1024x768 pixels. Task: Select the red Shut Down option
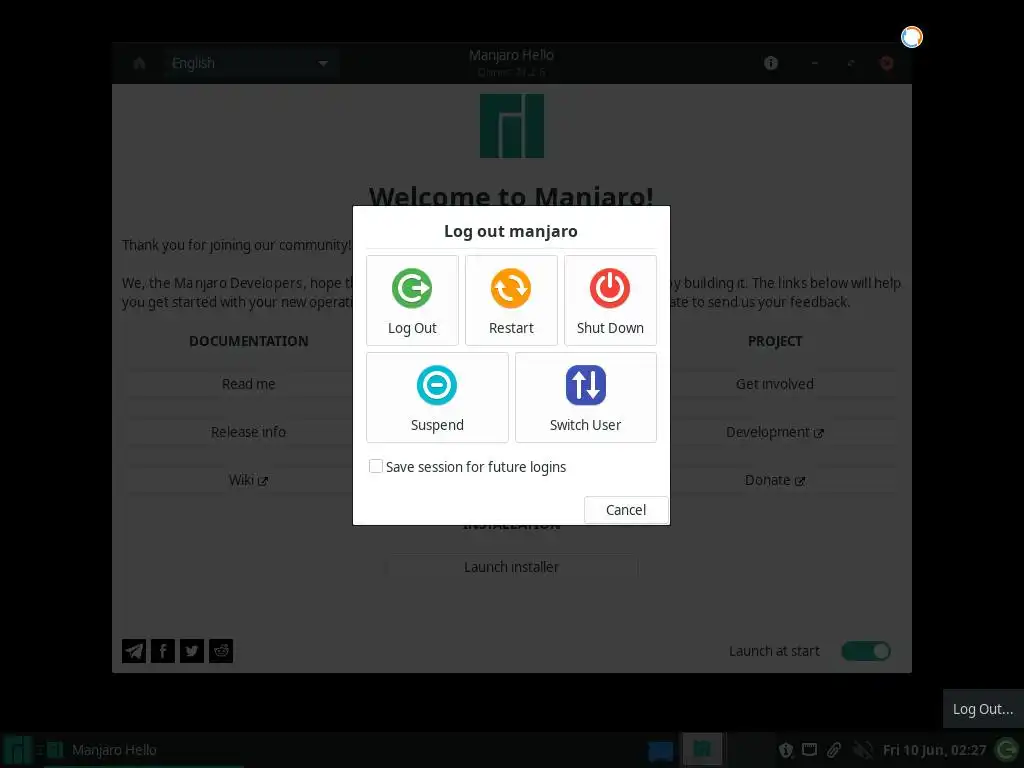click(610, 300)
